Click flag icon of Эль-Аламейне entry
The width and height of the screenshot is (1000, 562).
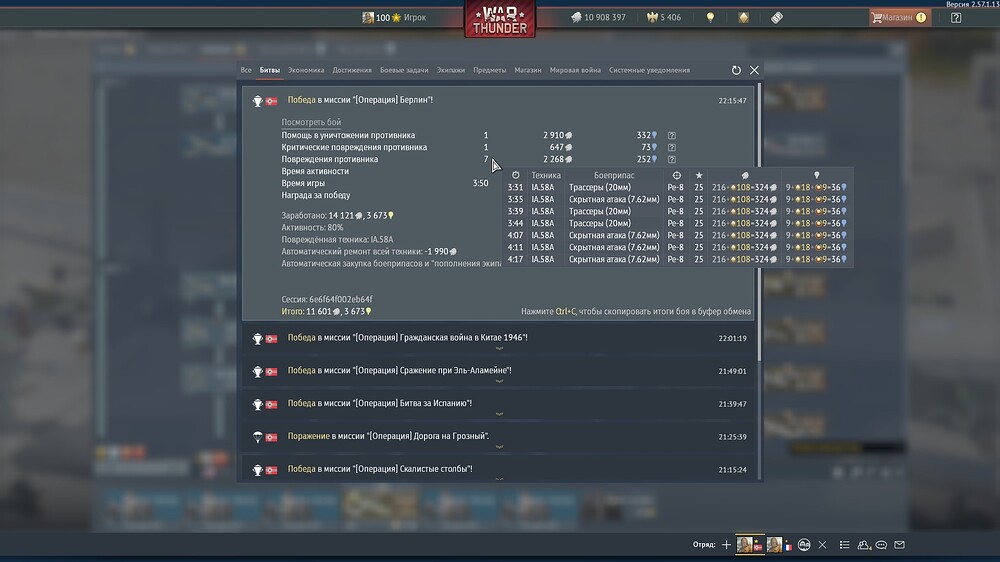(x=272, y=371)
